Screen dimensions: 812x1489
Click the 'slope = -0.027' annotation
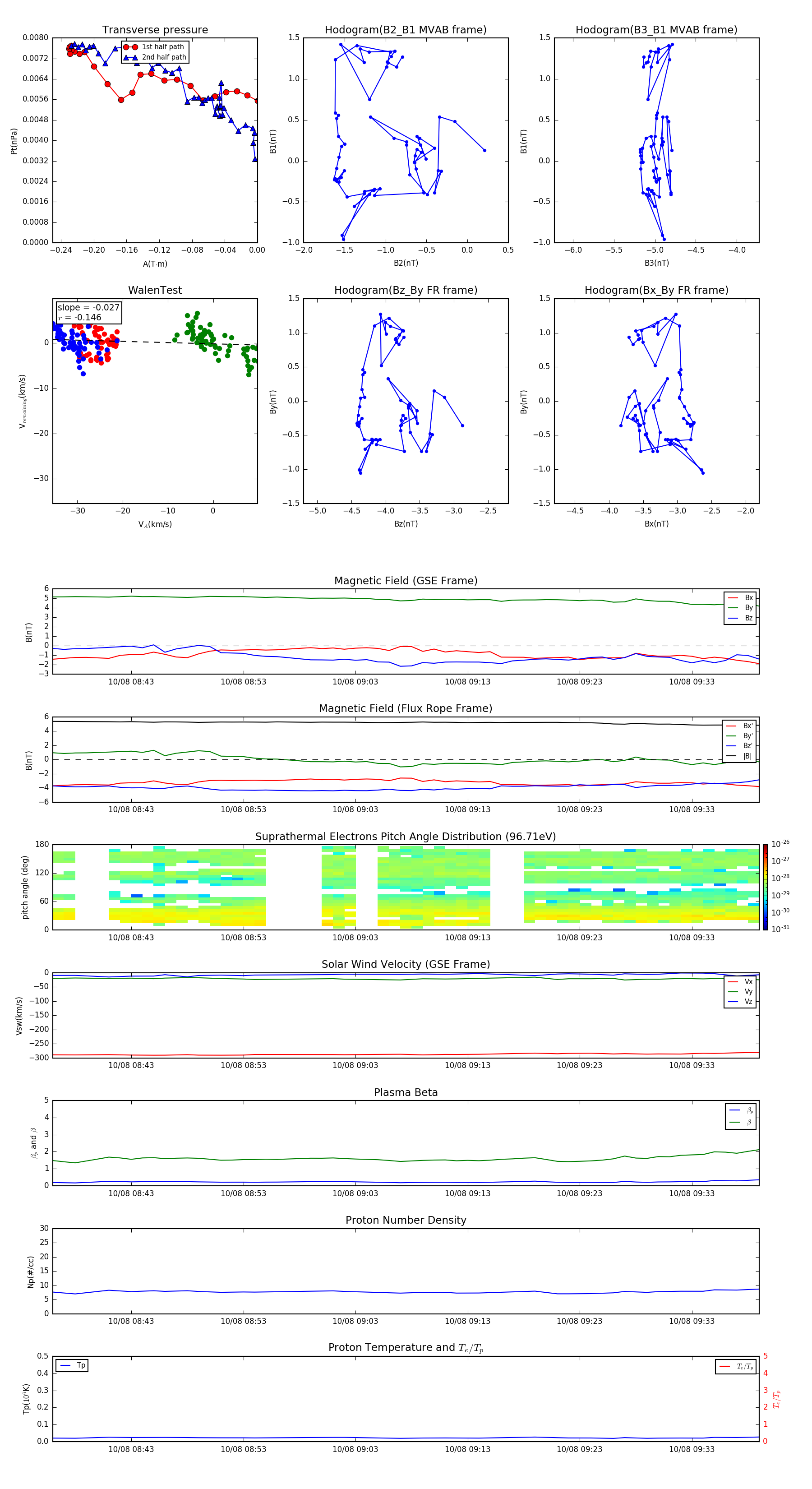tap(88, 308)
